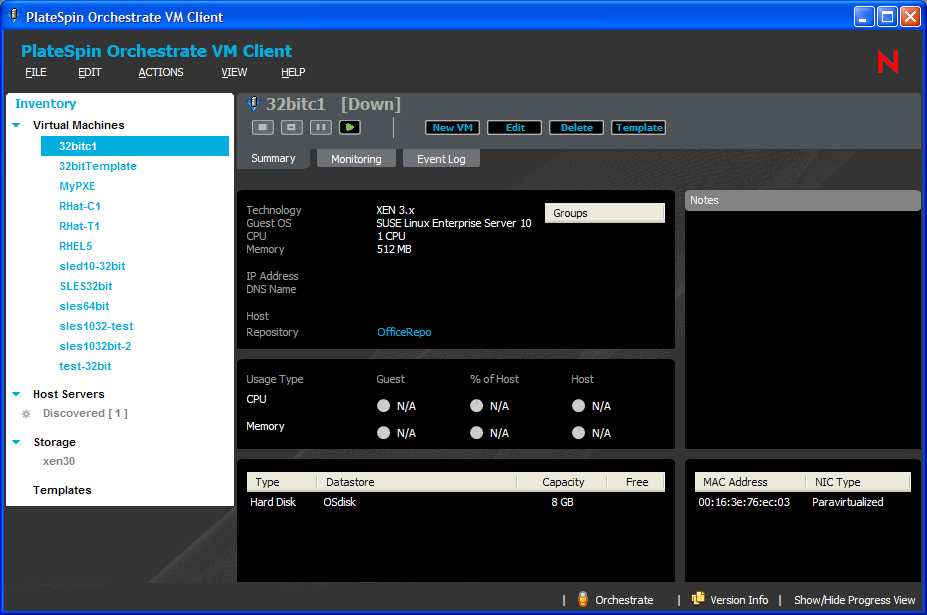Click the Pause VM icon
Image resolution: width=927 pixels, height=615 pixels.
(320, 127)
